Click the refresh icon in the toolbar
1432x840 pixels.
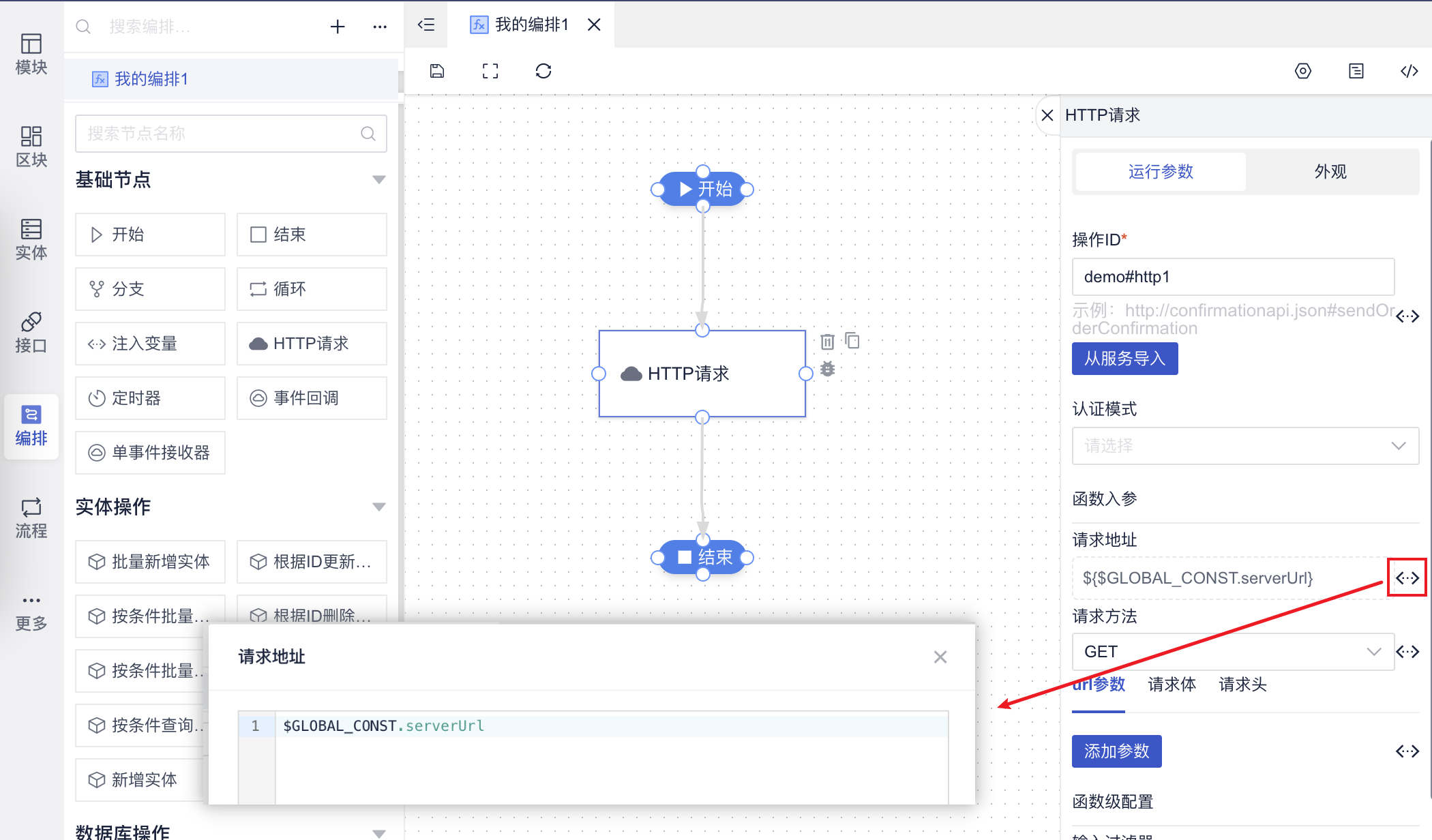click(x=543, y=71)
